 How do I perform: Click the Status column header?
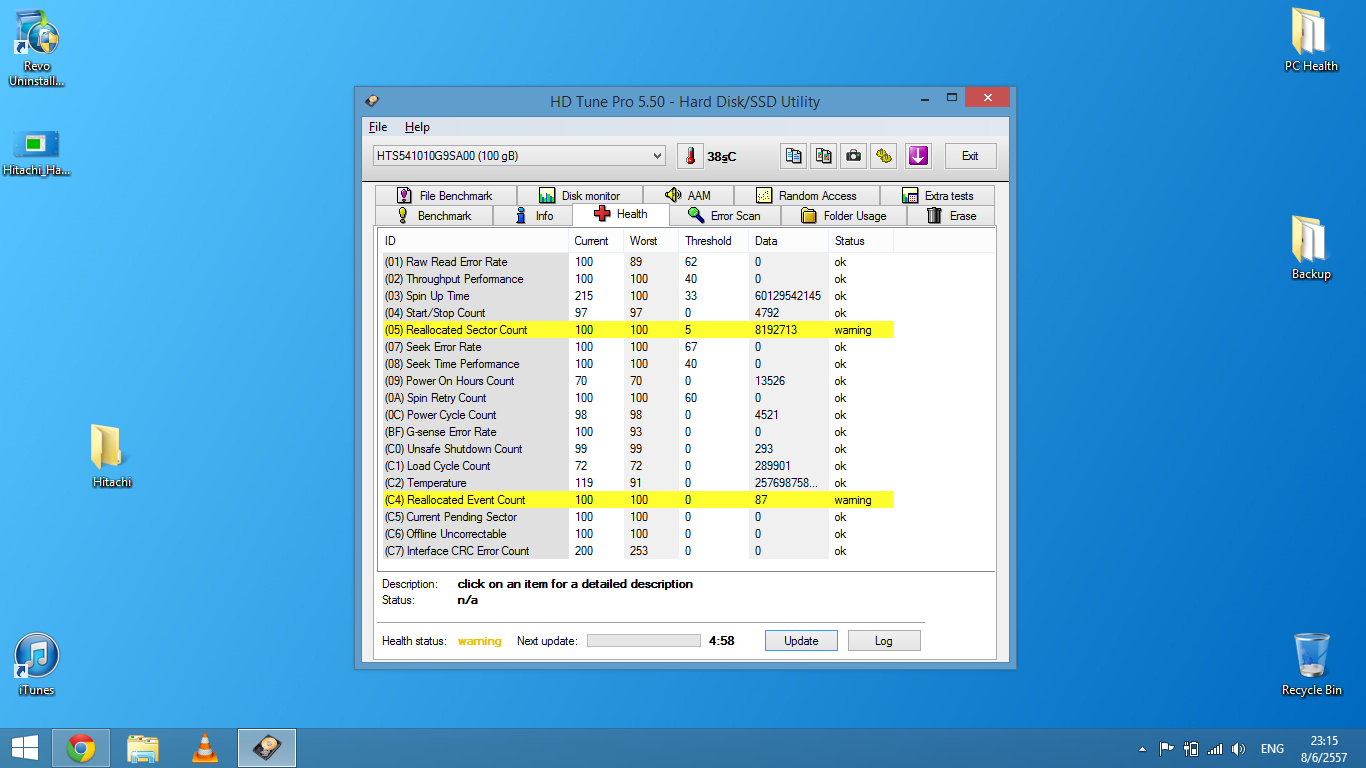click(861, 241)
